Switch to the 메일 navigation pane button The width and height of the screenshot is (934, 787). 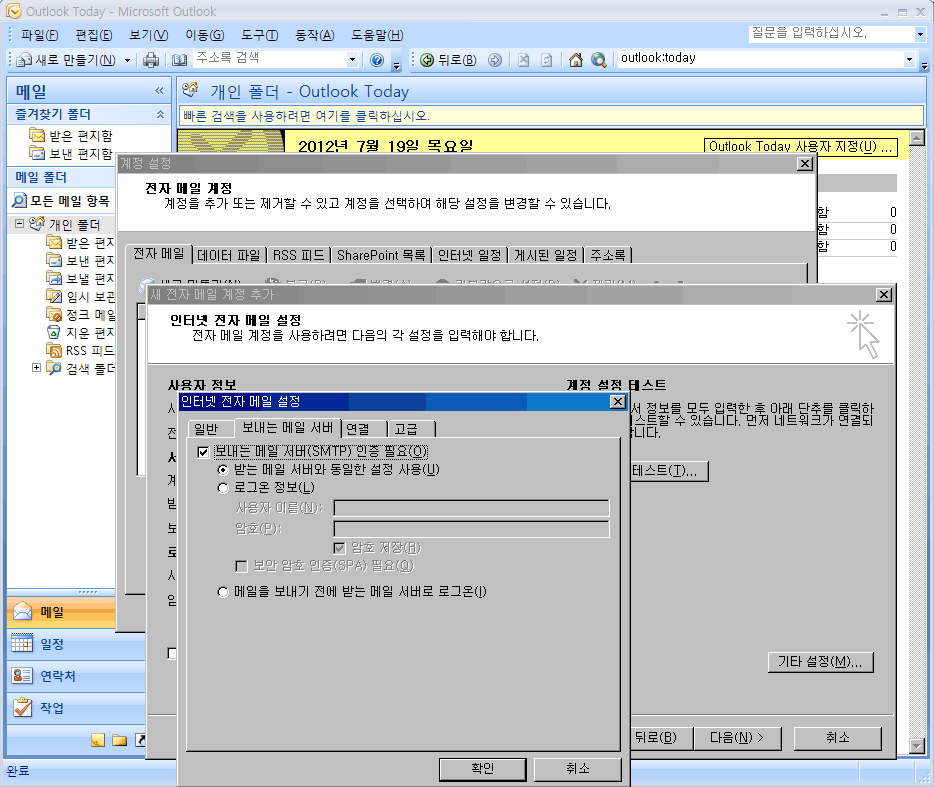tap(61, 612)
